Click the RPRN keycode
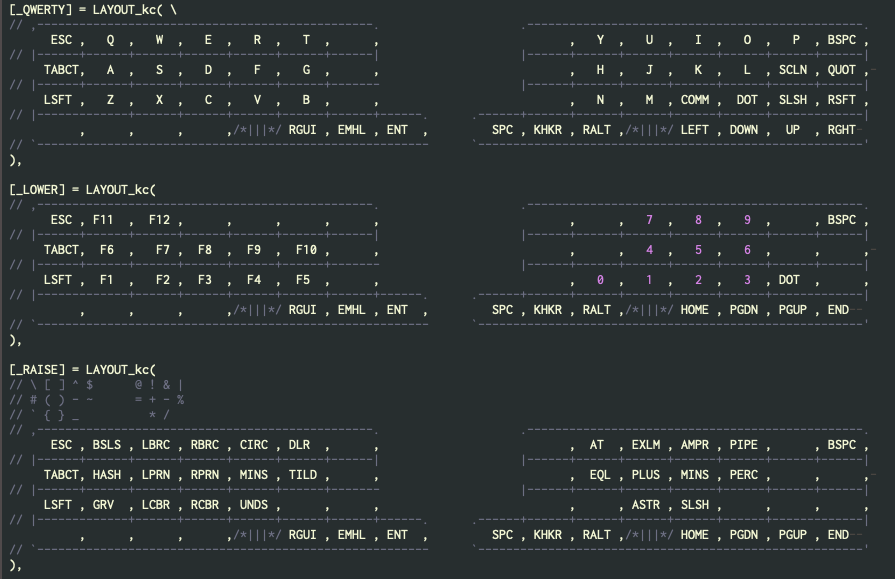The height and width of the screenshot is (579, 895). pos(205,475)
